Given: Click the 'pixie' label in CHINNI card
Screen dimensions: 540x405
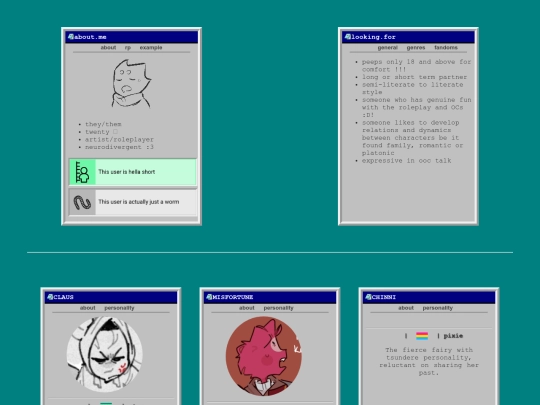Looking at the screenshot, I should [x=453, y=336].
